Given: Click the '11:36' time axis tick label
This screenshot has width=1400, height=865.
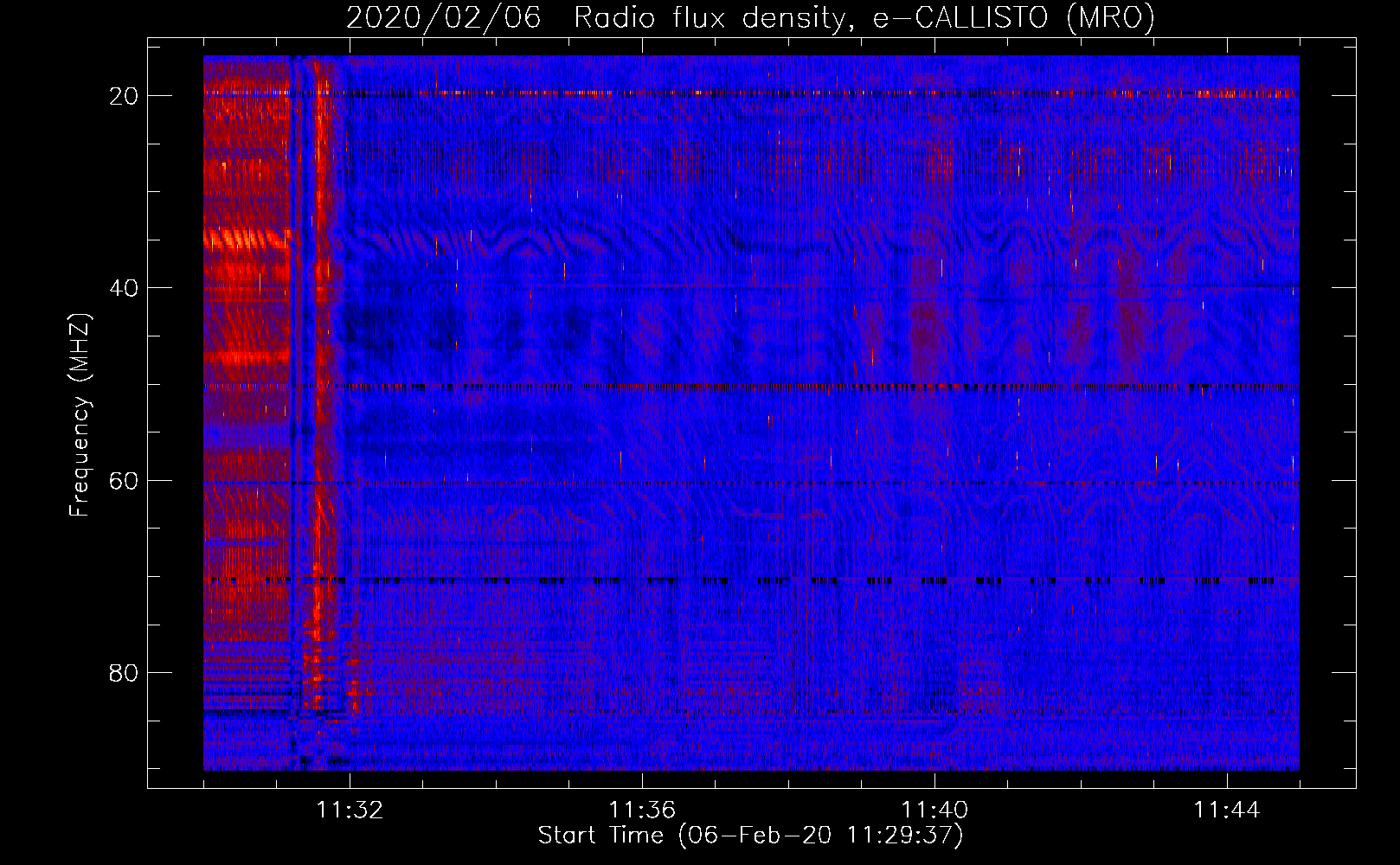Looking at the screenshot, I should (x=642, y=811).
